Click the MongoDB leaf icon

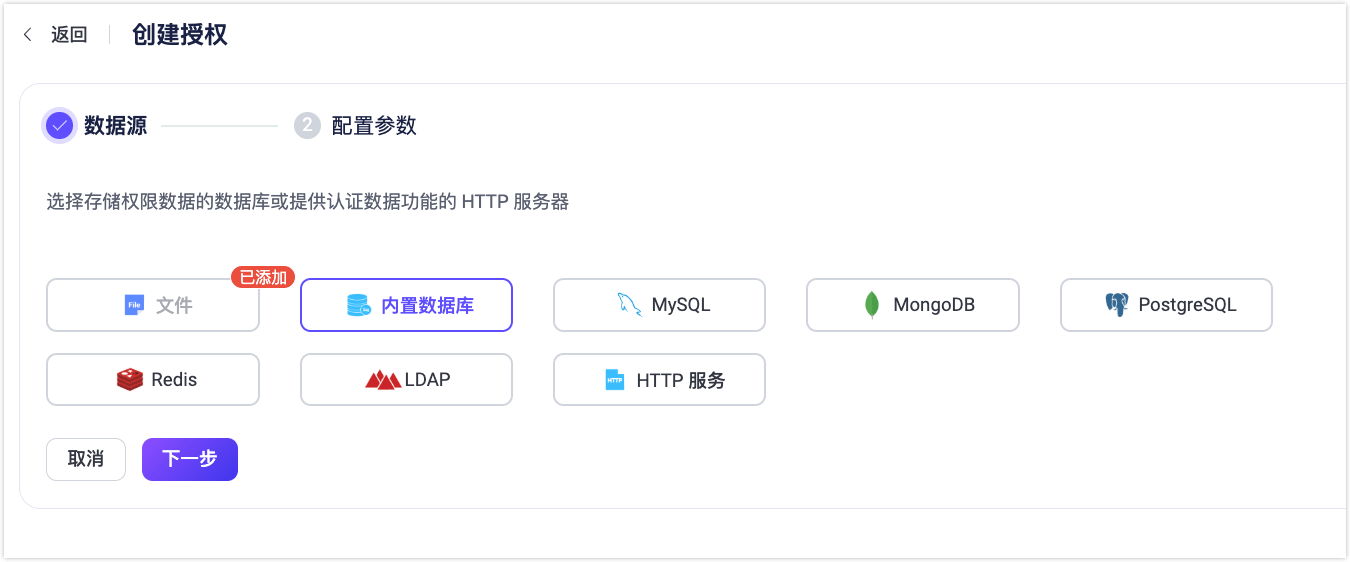872,305
